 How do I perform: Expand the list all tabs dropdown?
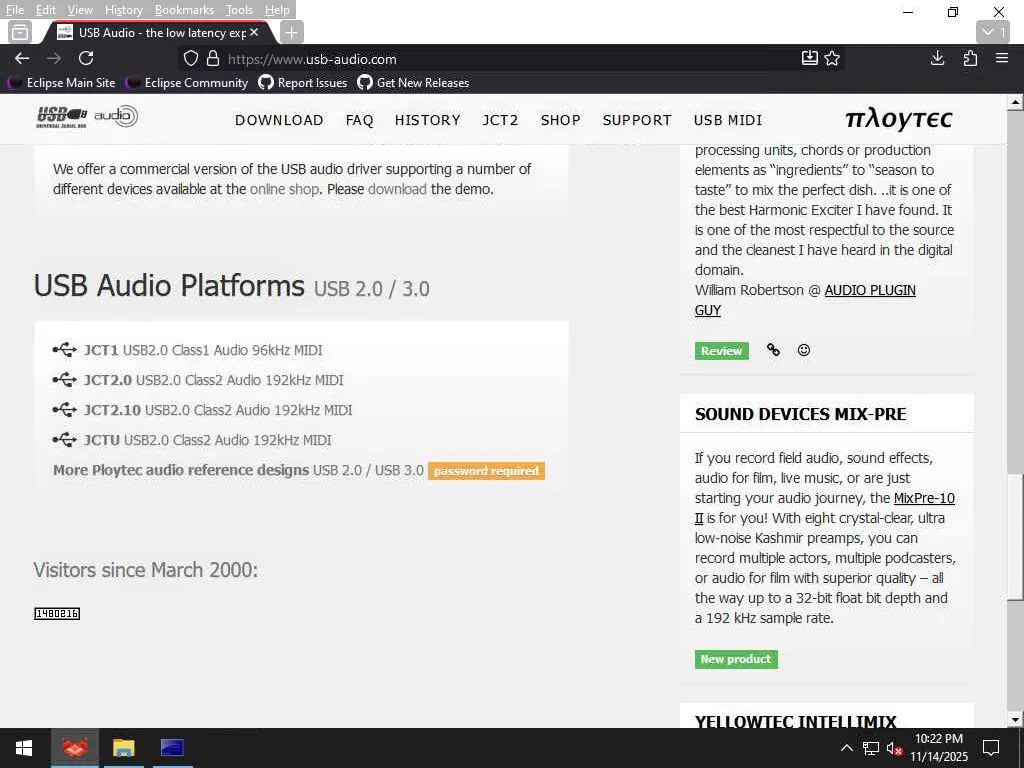pyautogui.click(x=993, y=32)
